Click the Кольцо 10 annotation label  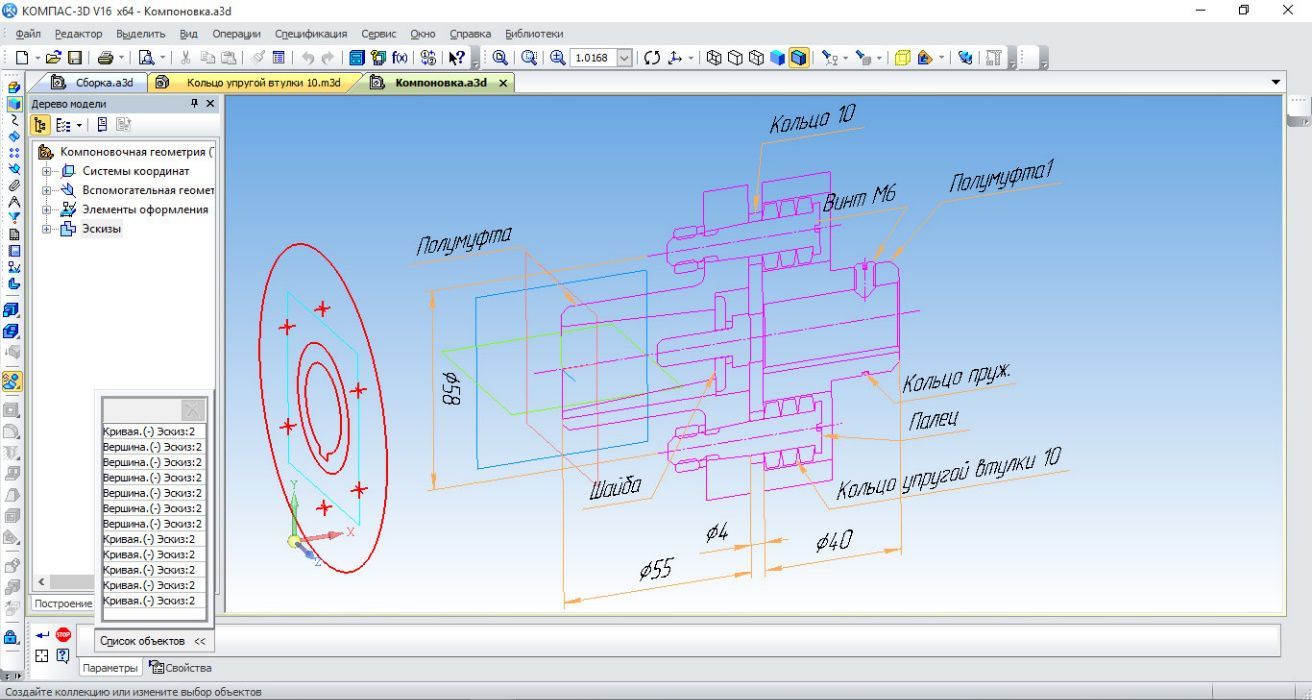(811, 121)
